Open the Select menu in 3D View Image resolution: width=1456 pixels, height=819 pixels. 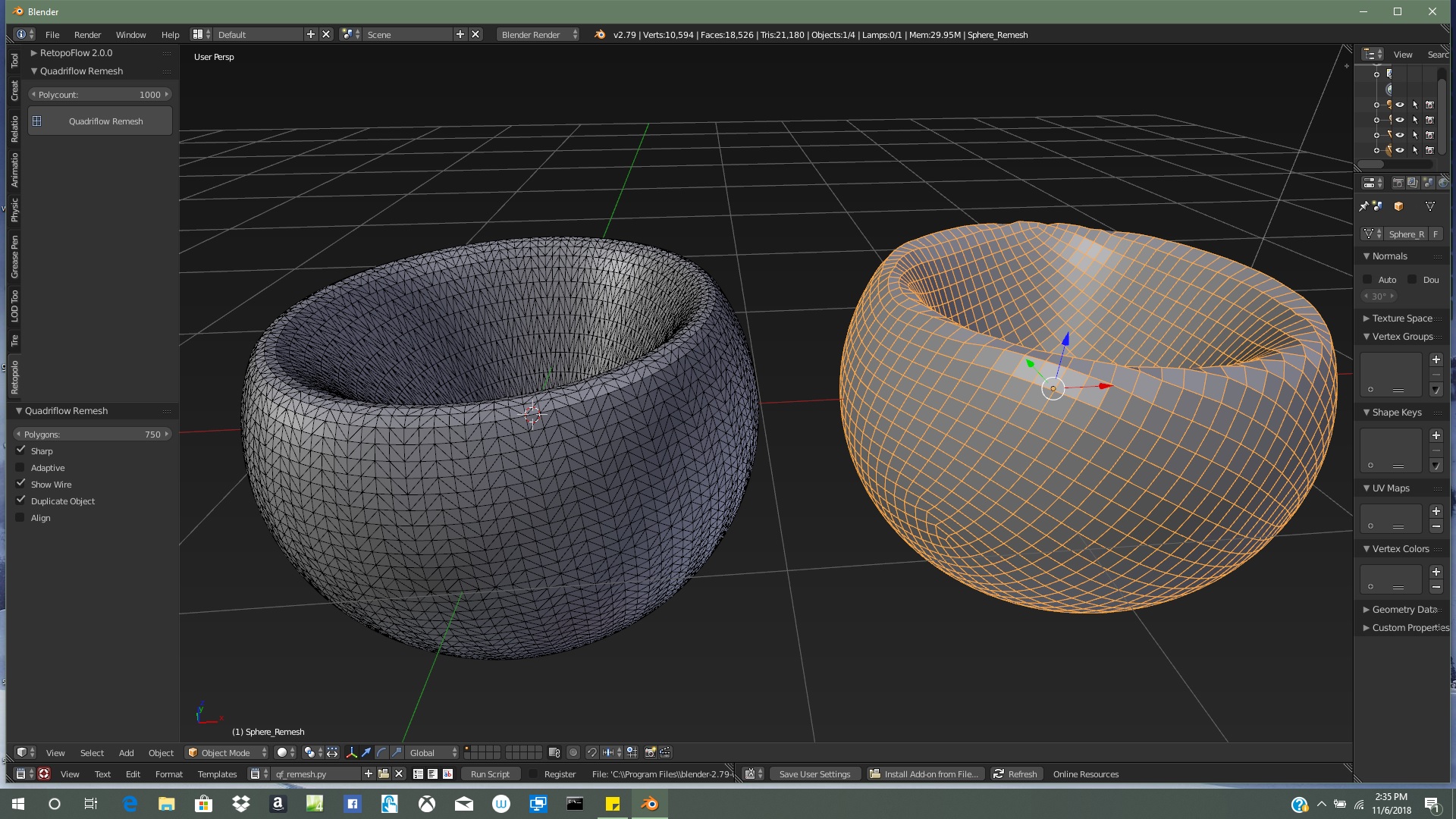[92, 752]
